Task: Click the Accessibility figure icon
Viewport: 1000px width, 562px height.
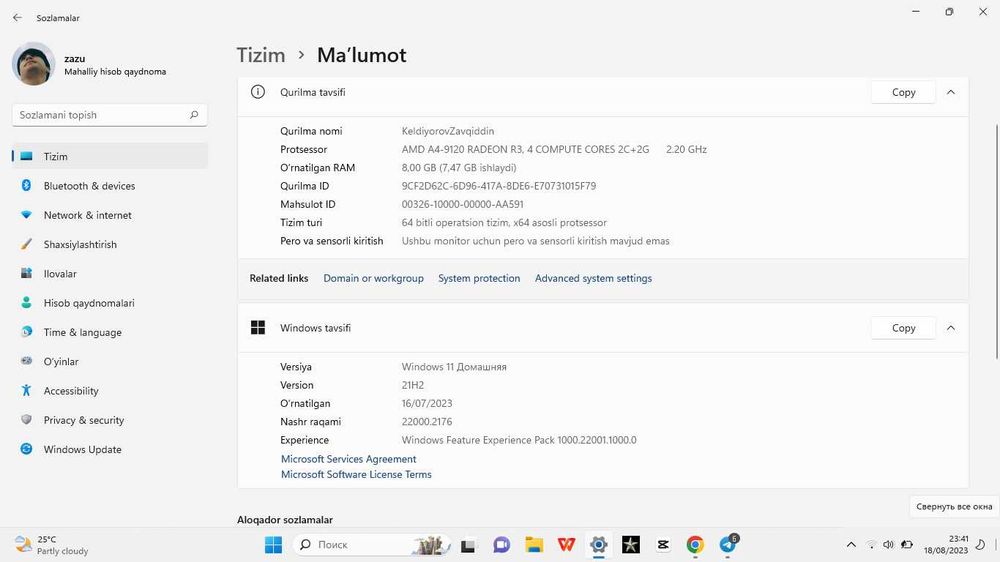Action: (26, 390)
